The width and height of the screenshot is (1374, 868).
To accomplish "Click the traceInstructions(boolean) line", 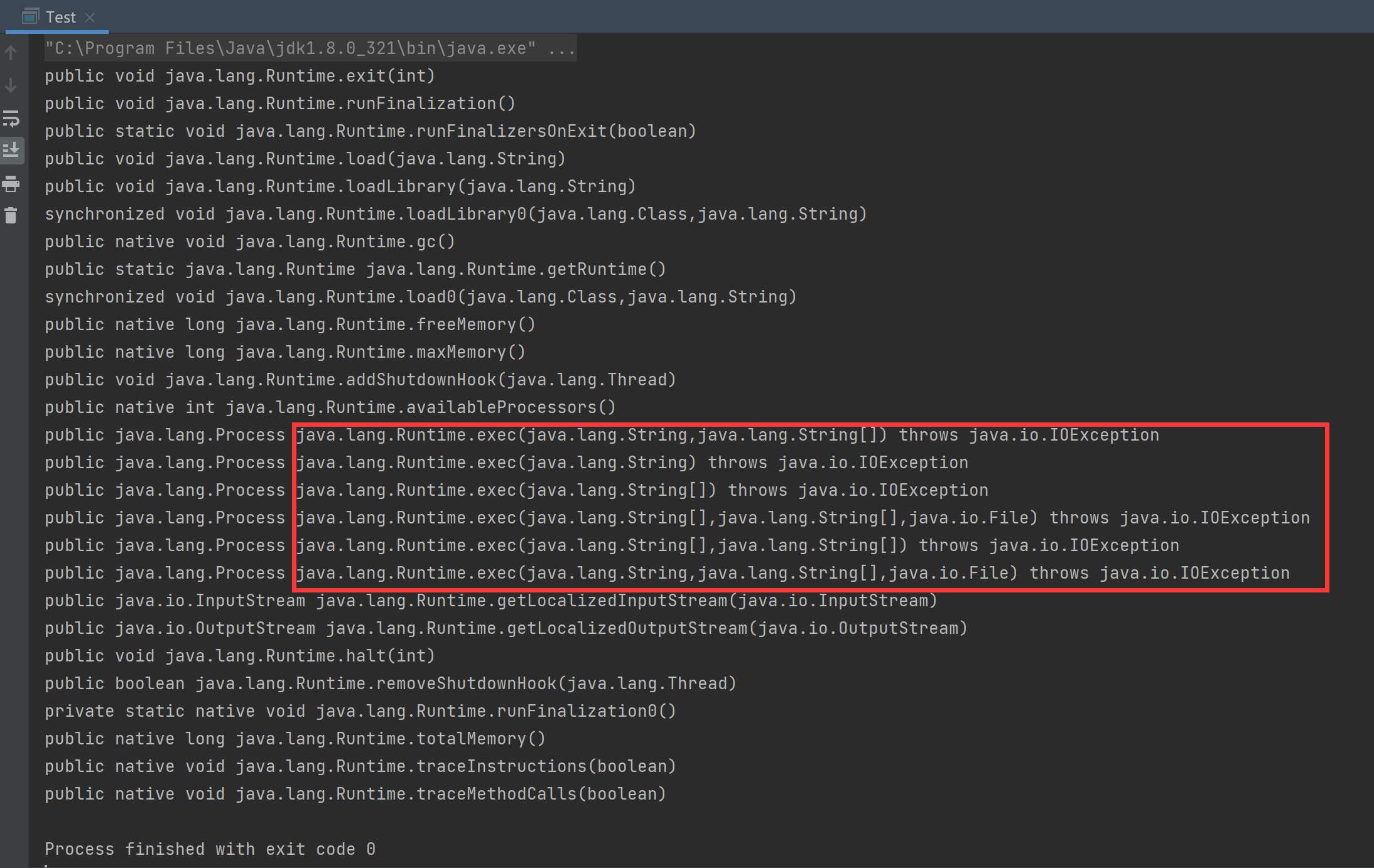I will click(360, 766).
